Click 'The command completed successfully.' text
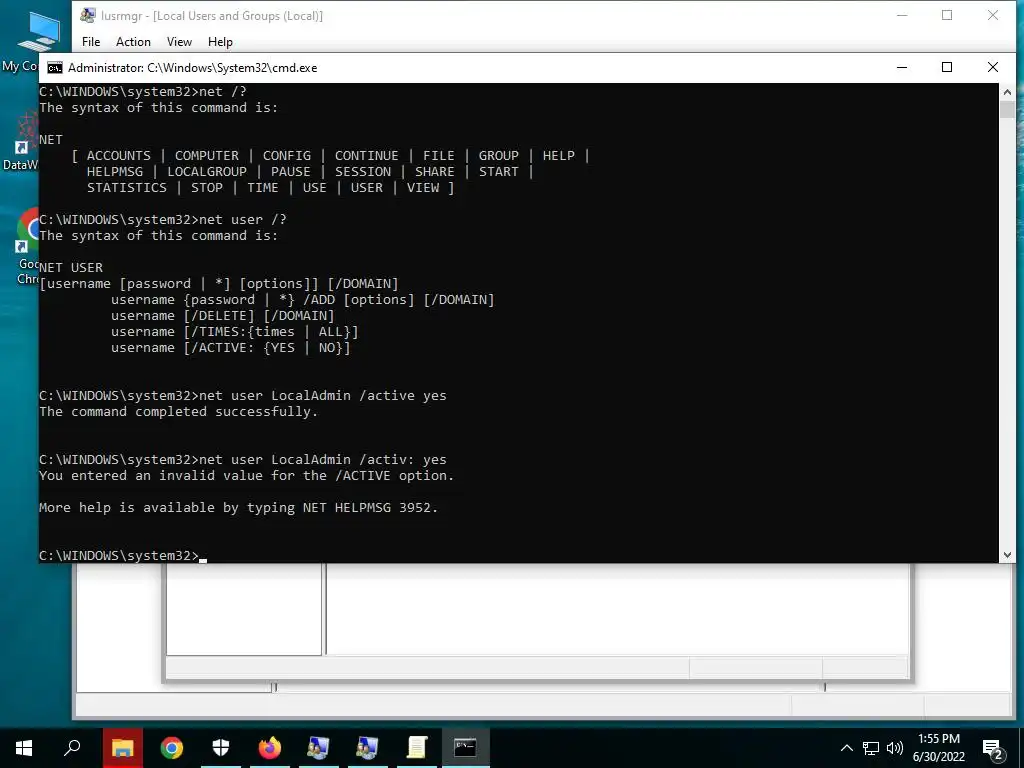The width and height of the screenshot is (1024, 768). 178,411
